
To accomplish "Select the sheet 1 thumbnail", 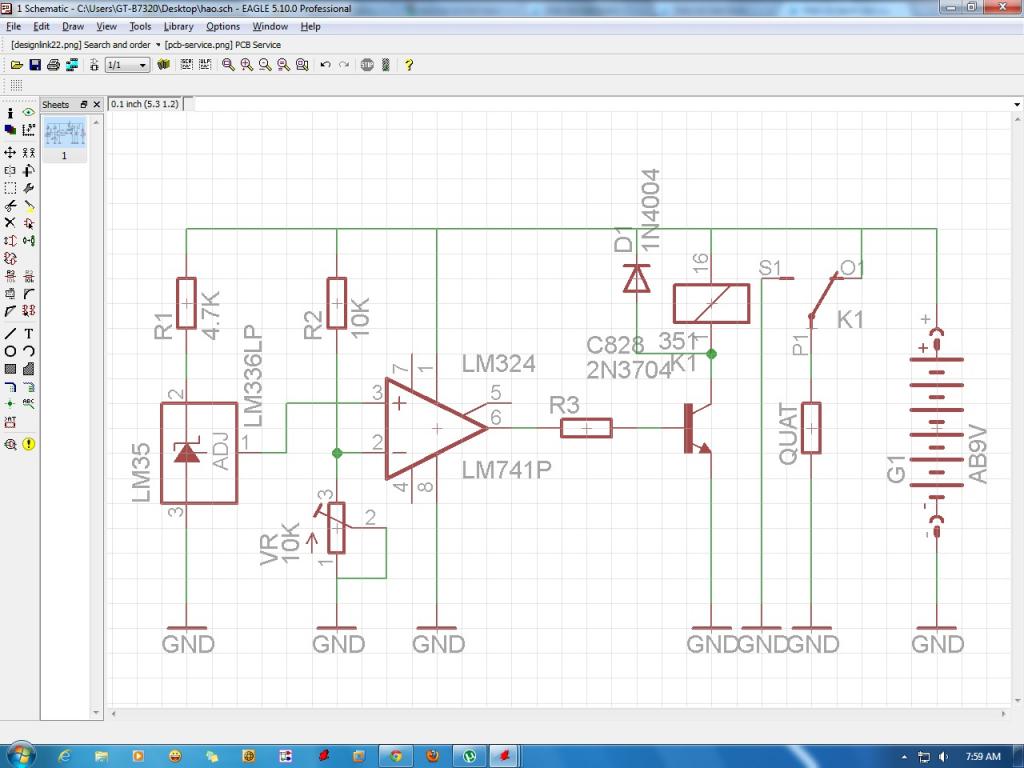I will click(65, 133).
